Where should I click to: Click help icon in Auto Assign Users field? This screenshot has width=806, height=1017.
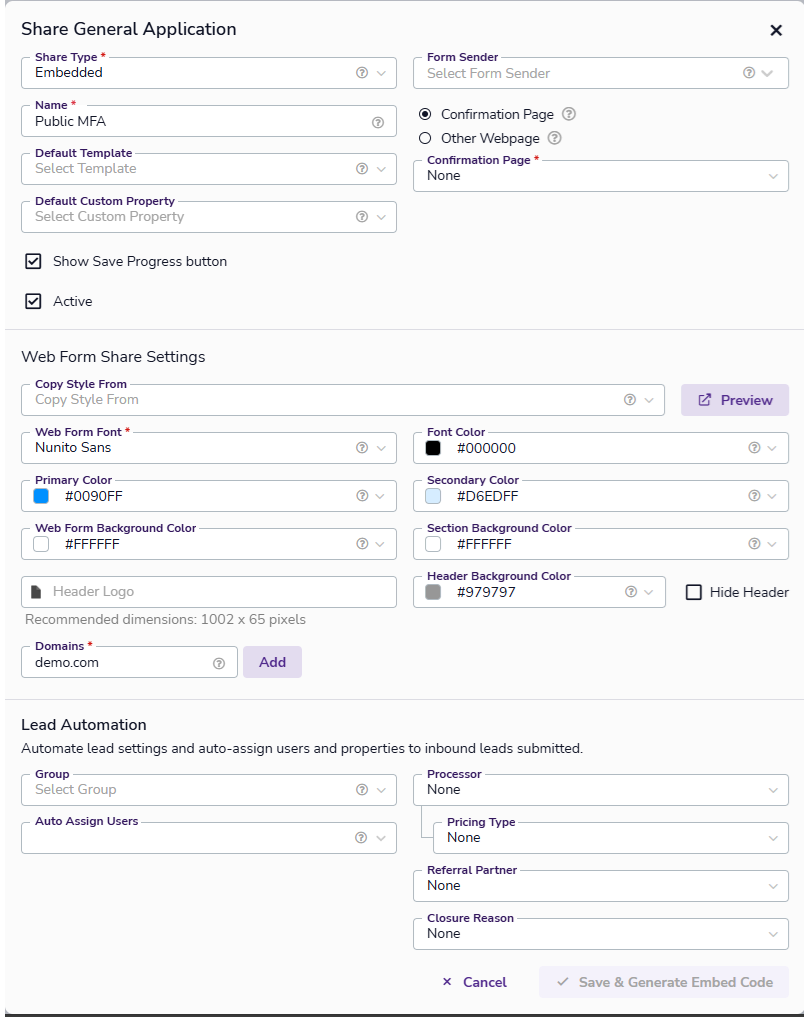(x=362, y=838)
